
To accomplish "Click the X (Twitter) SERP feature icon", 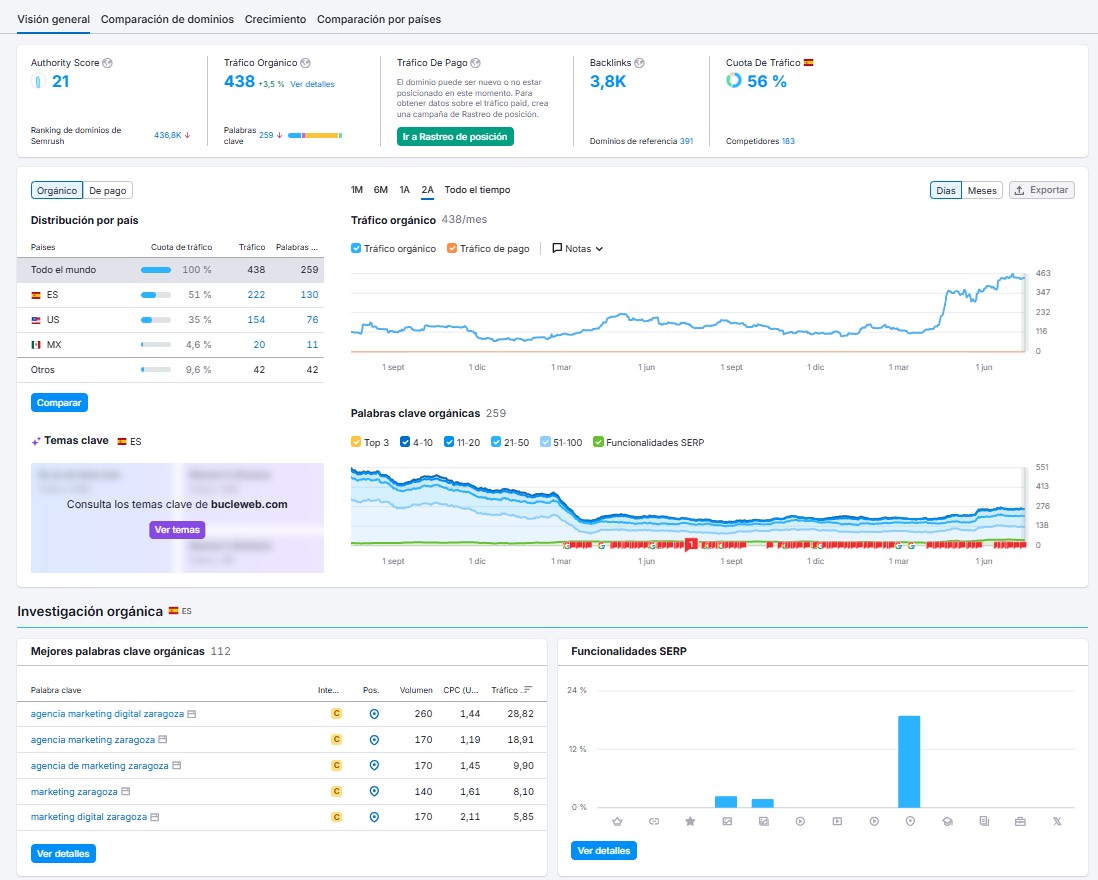I will pos(1057,821).
